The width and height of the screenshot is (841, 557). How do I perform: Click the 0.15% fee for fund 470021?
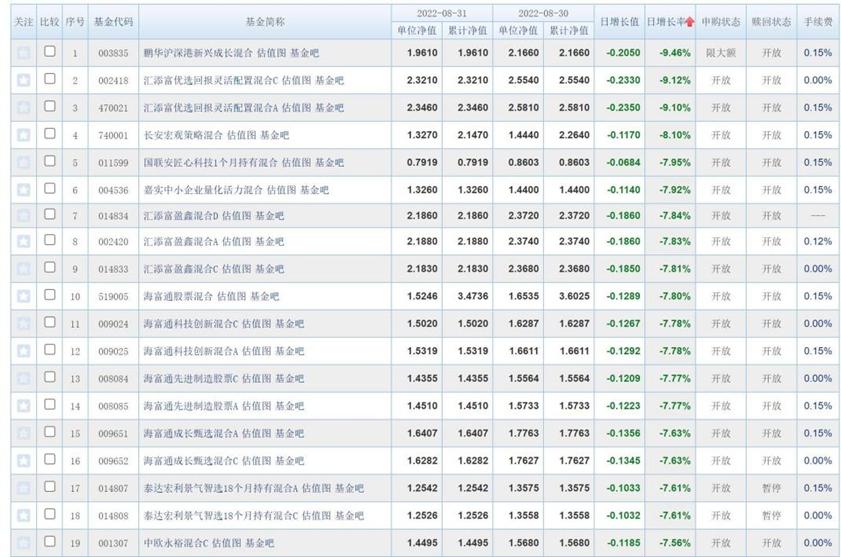[x=817, y=107]
